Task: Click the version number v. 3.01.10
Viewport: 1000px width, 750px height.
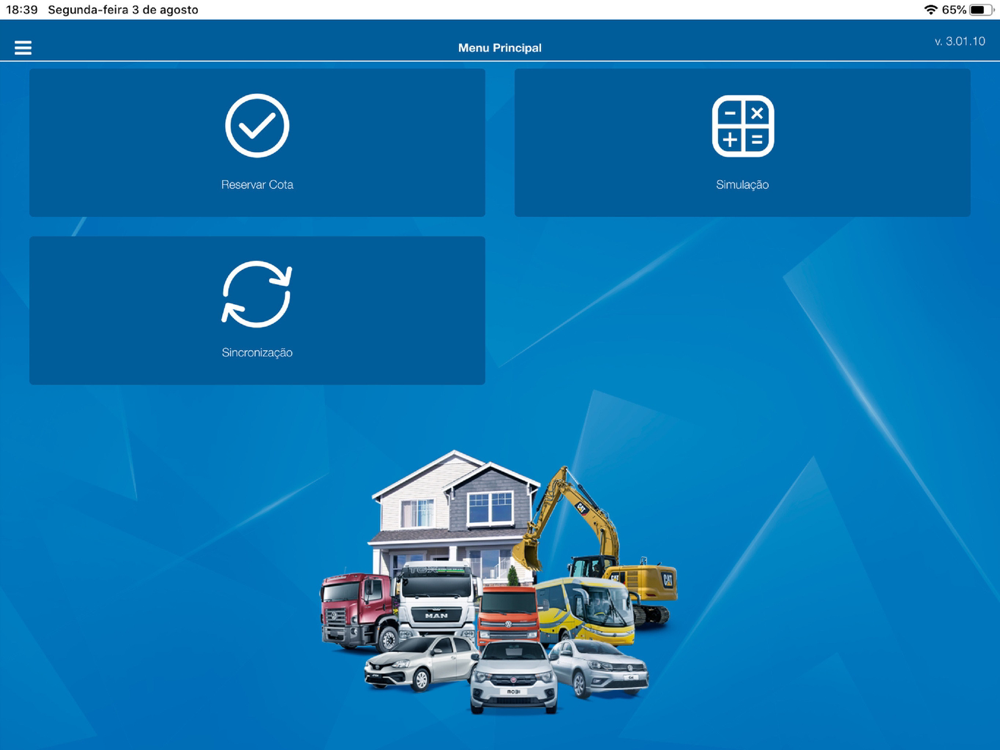Action: tap(960, 41)
